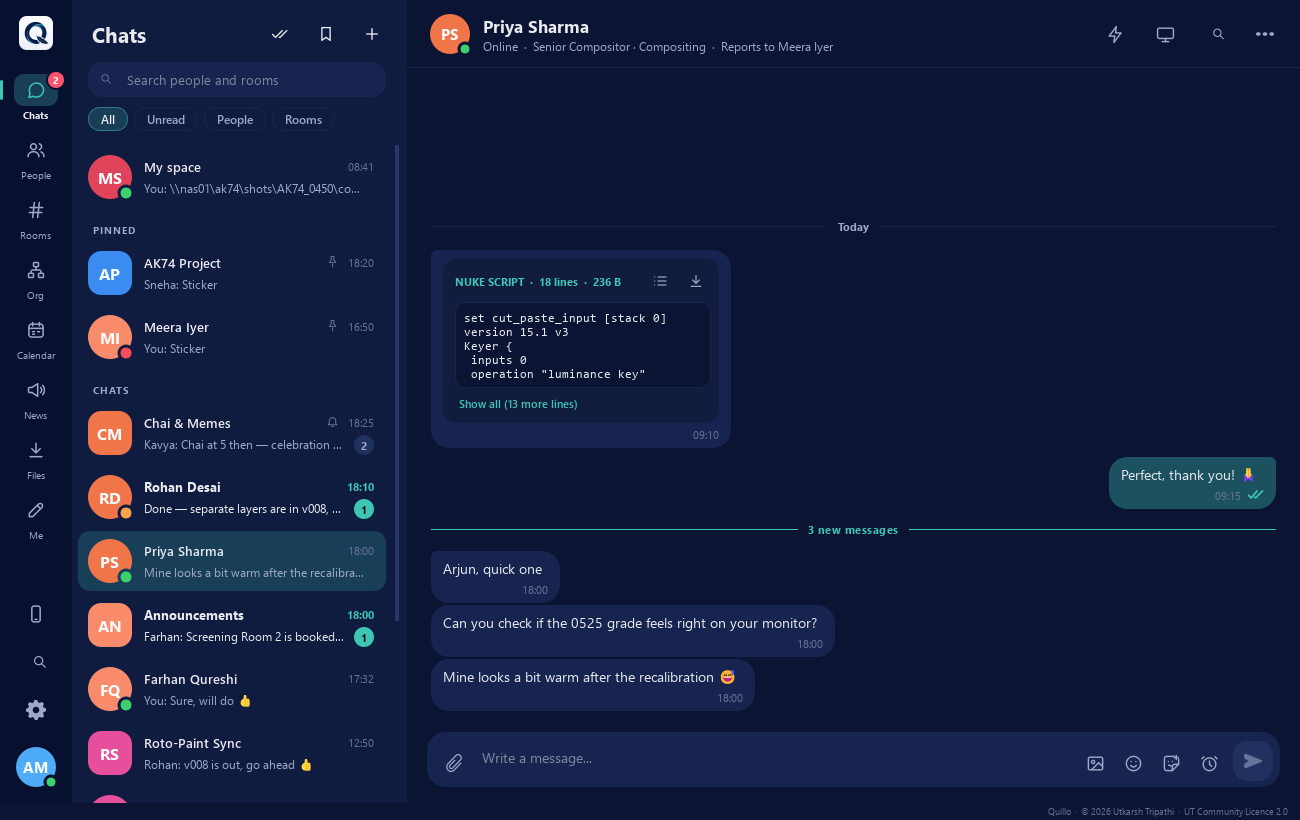This screenshot has width=1300, height=820.
Task: Mark all chats as read
Action: [280, 34]
